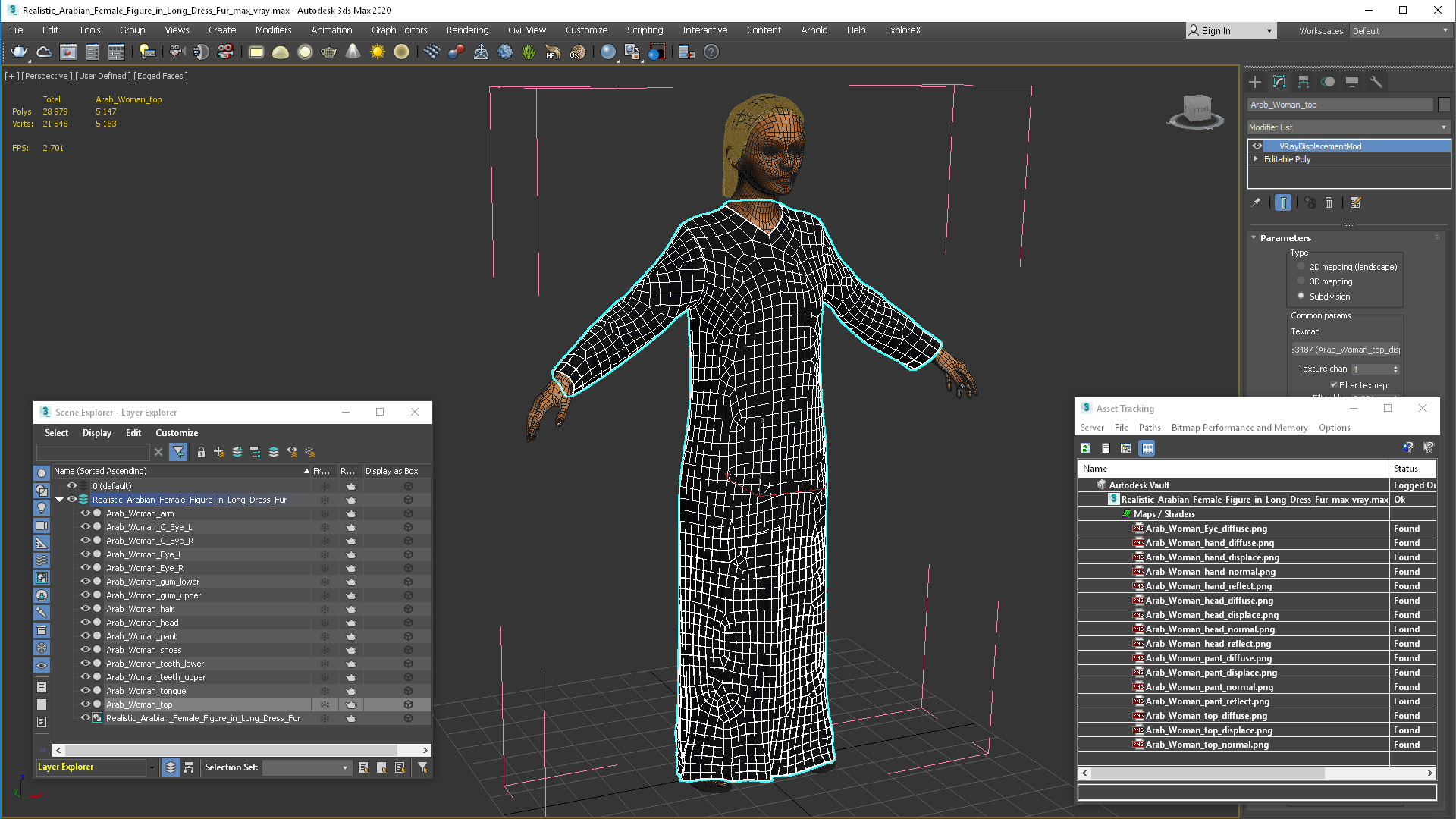
Task: Click the lock icon in Scene Explorer toolbar
Action: pyautogui.click(x=201, y=452)
